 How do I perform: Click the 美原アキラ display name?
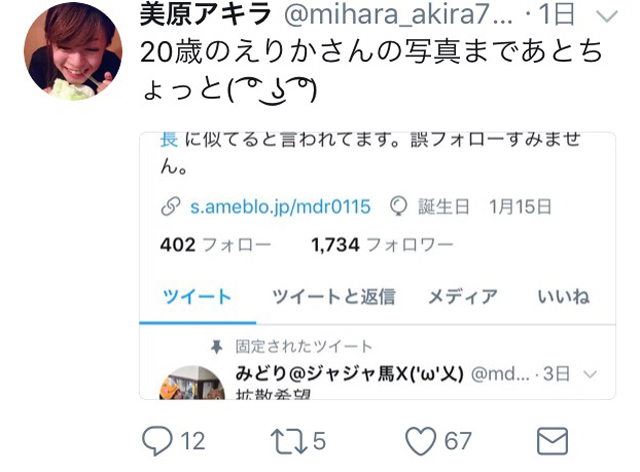tap(206, 13)
